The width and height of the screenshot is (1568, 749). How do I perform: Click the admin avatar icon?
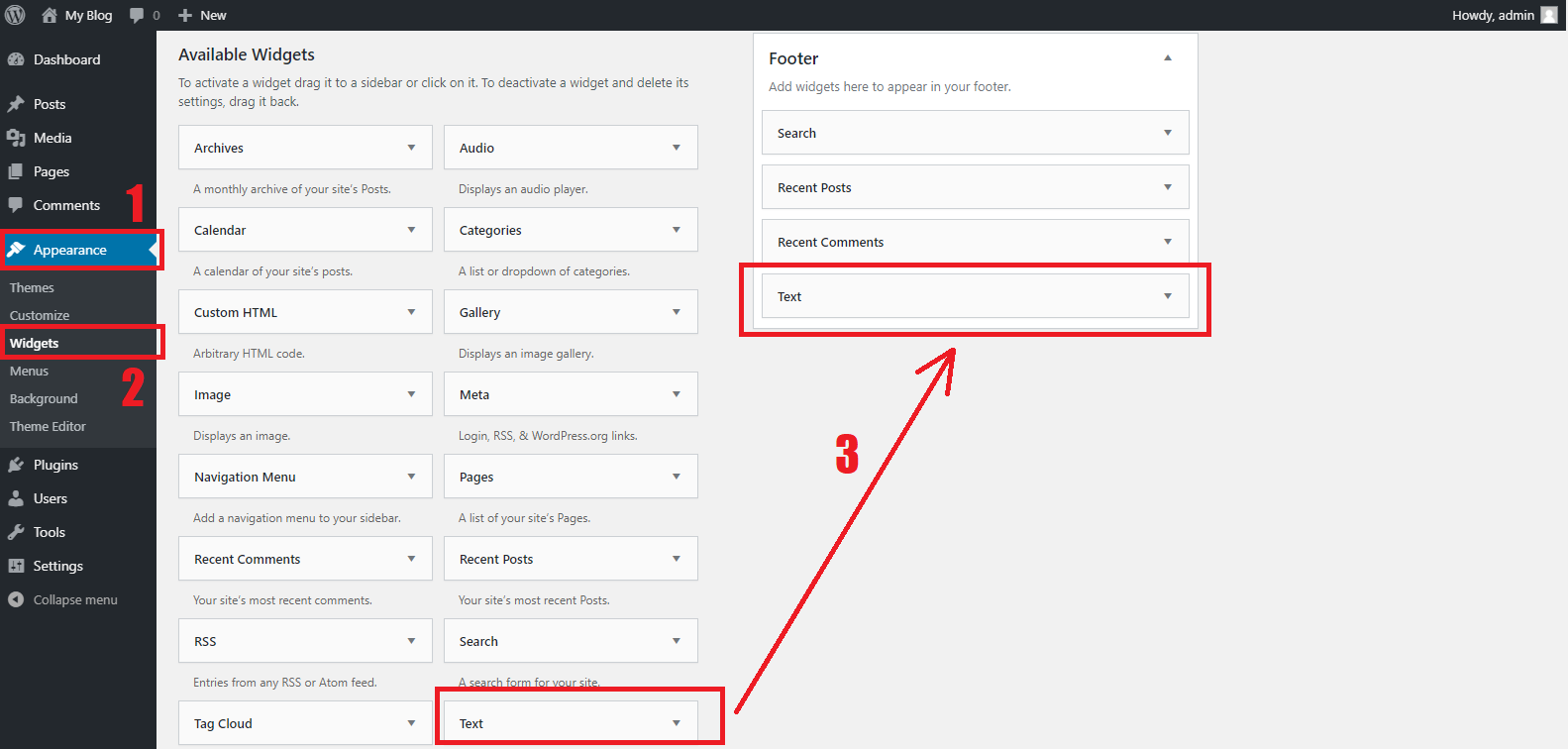(x=1549, y=15)
